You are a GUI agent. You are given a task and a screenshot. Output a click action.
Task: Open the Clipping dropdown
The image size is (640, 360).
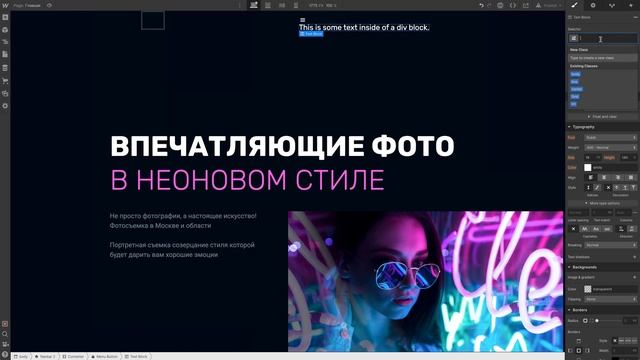610,299
